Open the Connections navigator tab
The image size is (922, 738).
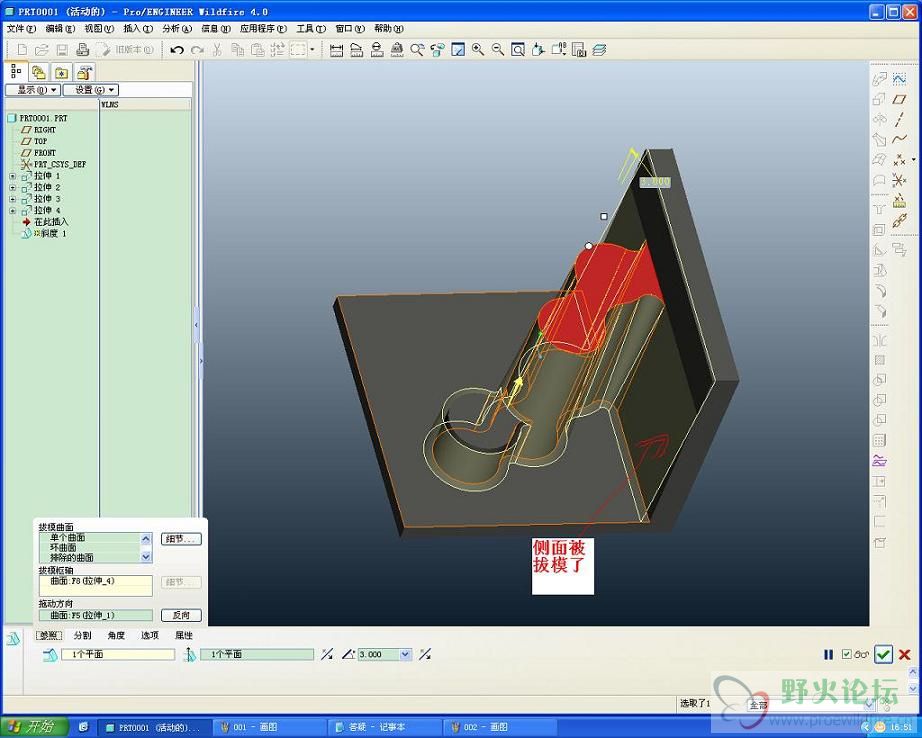[x=84, y=72]
